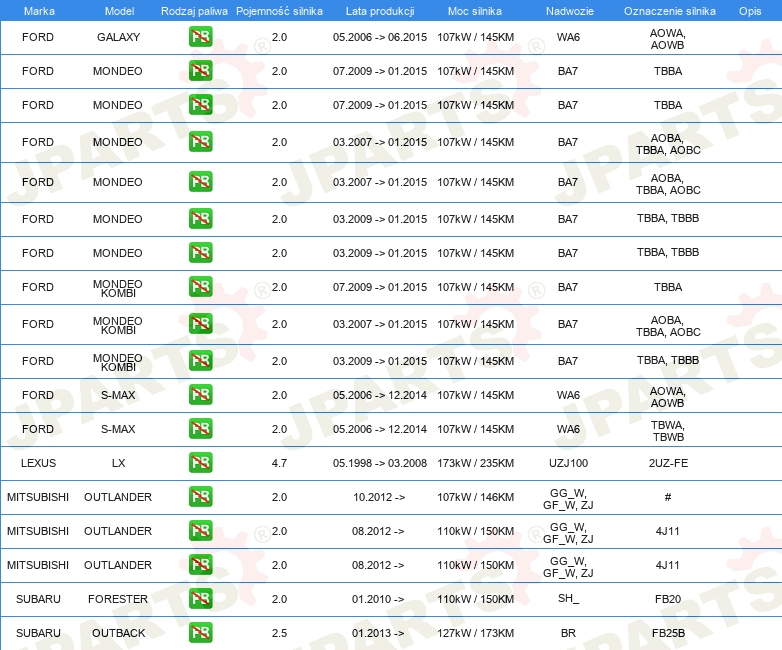Select the LX model cell
782x650 pixels.
[118, 463]
